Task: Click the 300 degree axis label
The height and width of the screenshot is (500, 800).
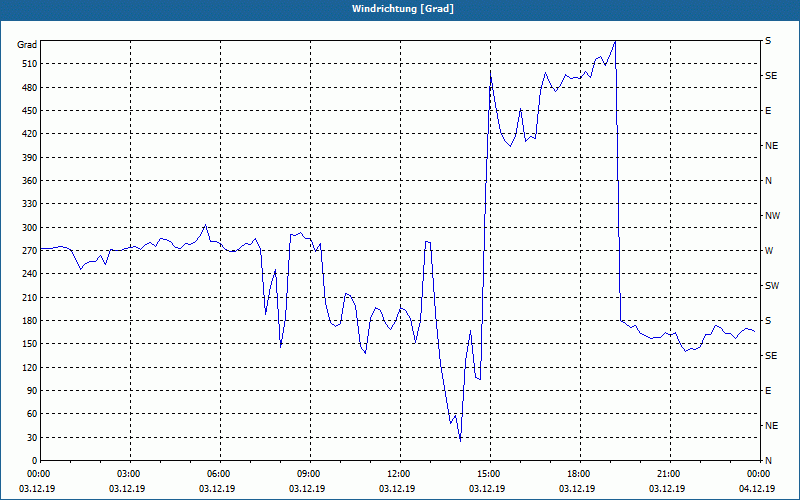Action: pyautogui.click(x=28, y=227)
